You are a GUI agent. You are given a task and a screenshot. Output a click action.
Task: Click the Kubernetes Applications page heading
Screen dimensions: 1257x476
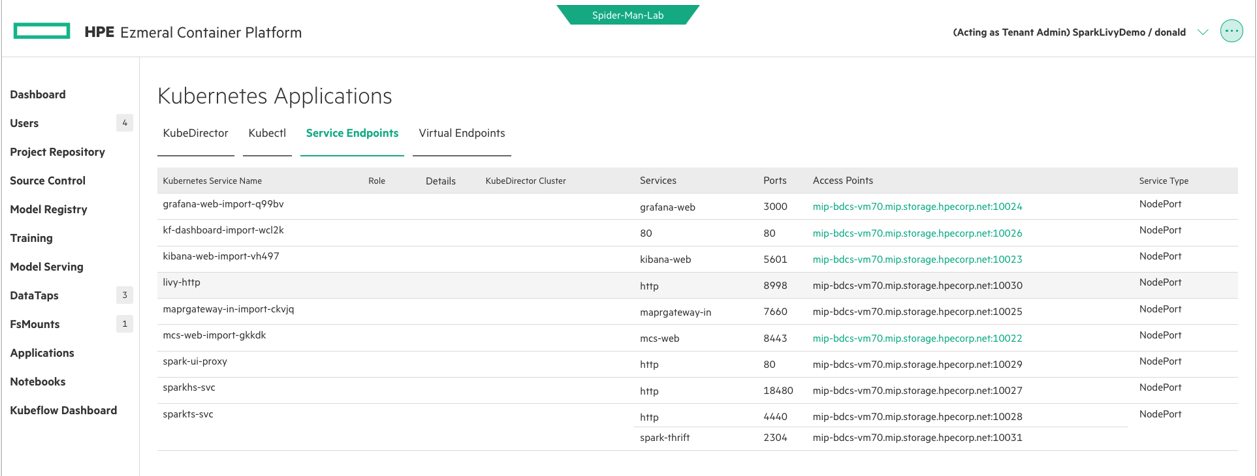[275, 96]
